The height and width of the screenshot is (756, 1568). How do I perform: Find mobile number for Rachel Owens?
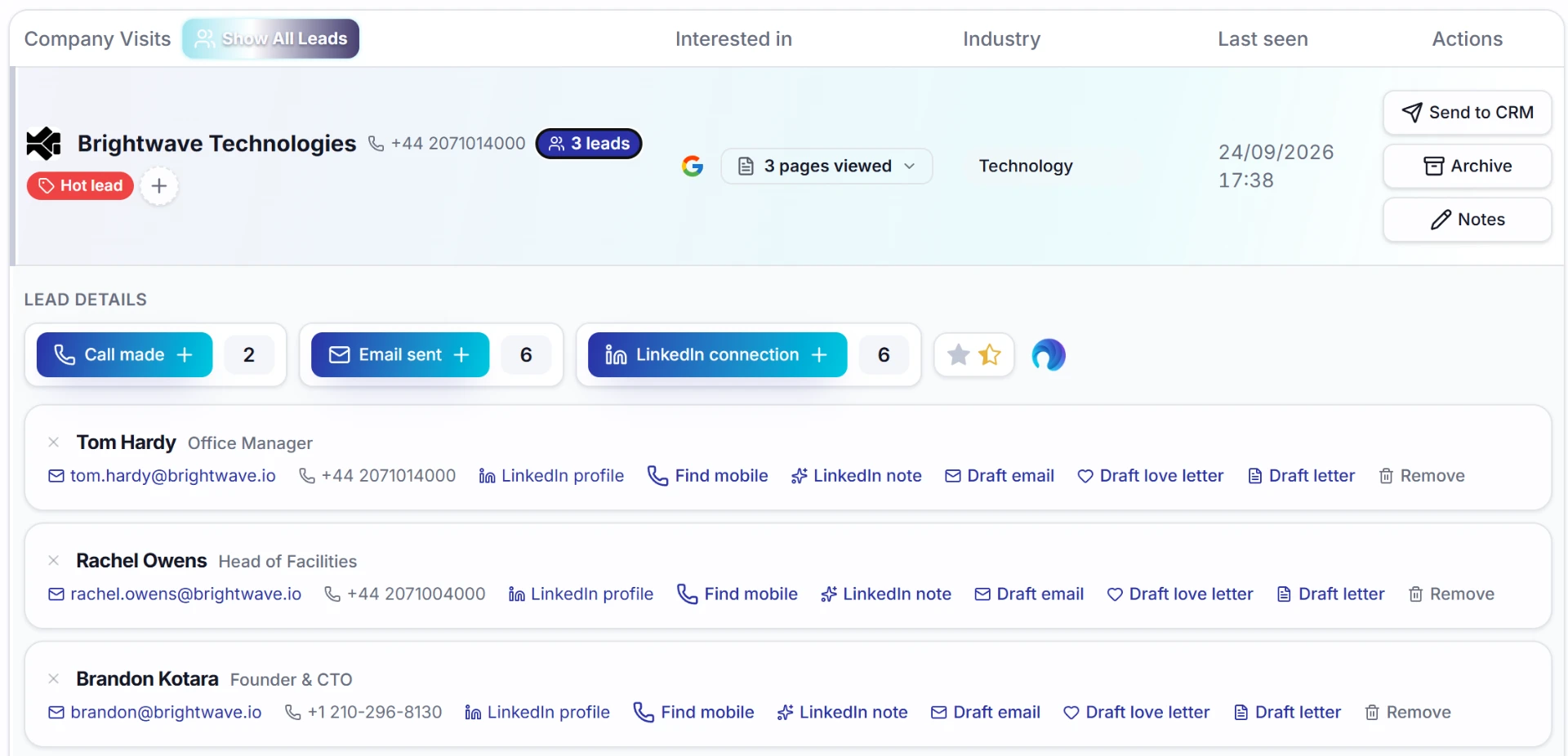click(x=737, y=594)
